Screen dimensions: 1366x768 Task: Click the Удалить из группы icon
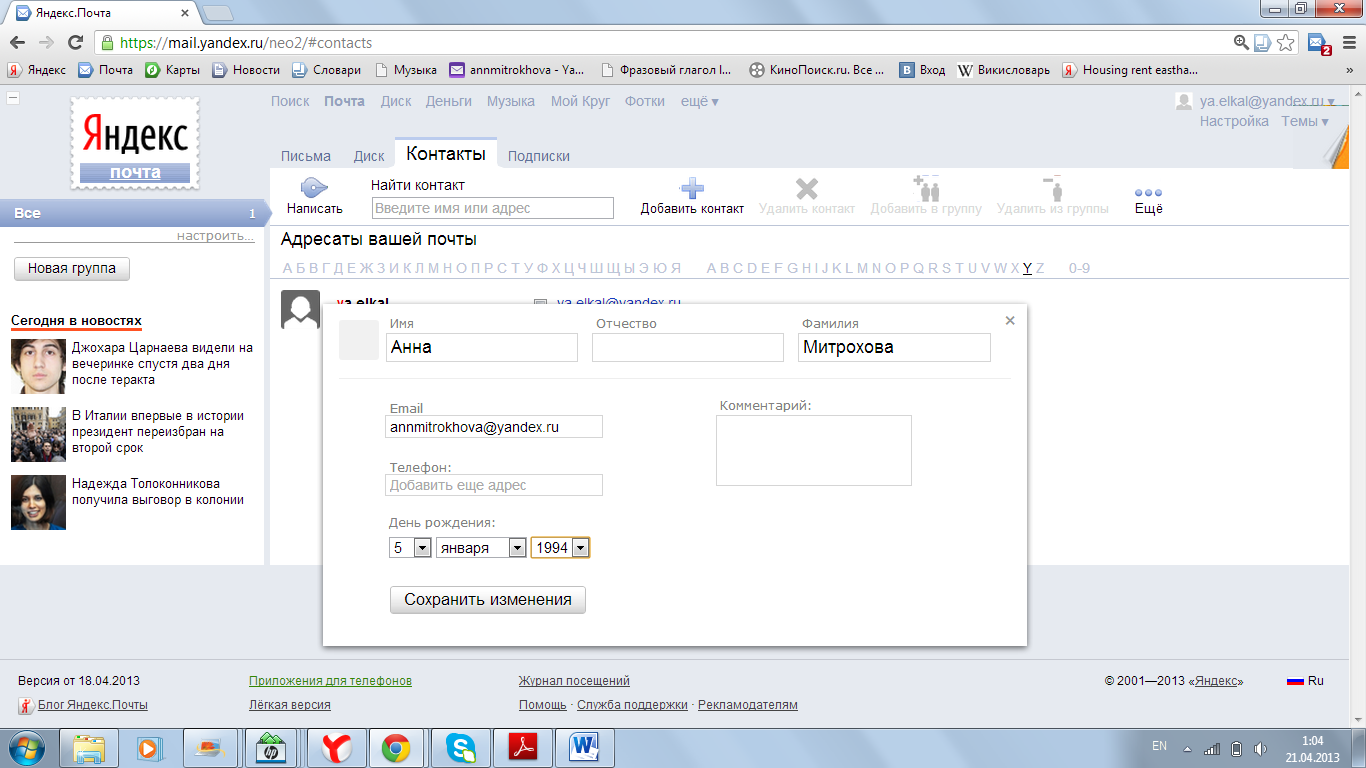(x=1052, y=187)
